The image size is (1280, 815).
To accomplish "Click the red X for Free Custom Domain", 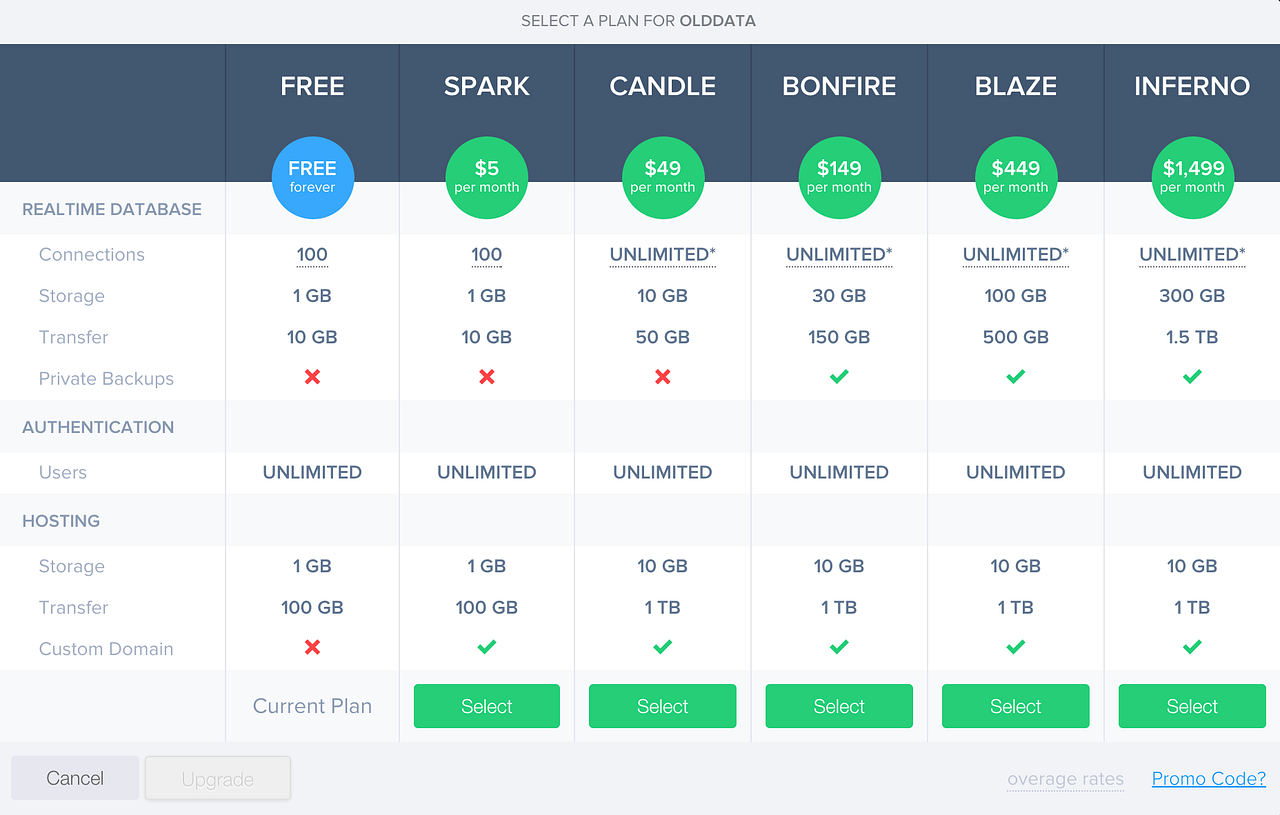I will [312, 647].
